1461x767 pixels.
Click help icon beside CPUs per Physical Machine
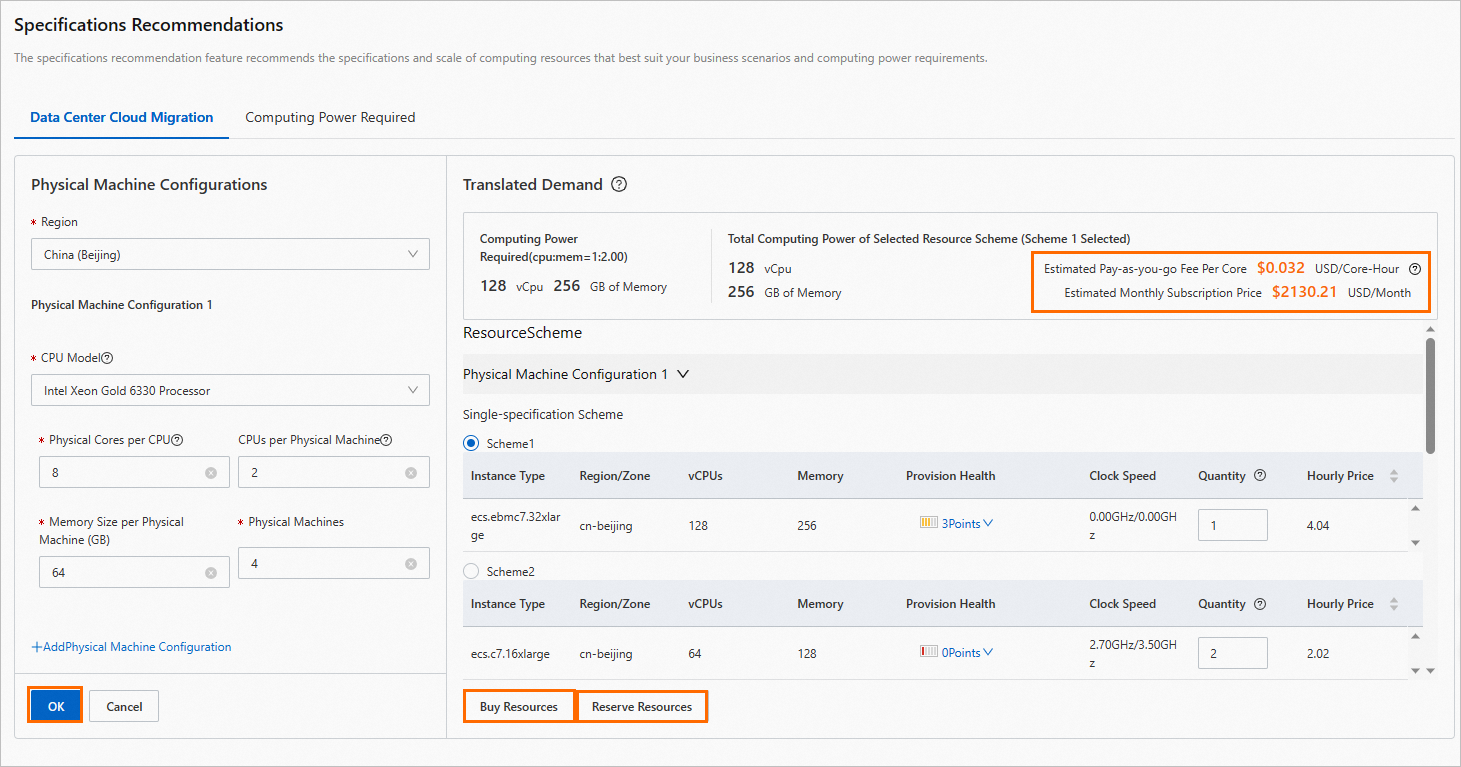point(386,440)
